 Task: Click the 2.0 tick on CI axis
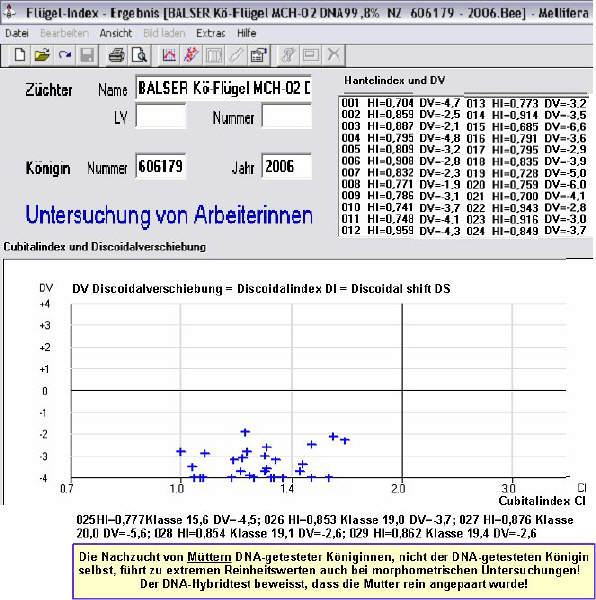click(398, 489)
